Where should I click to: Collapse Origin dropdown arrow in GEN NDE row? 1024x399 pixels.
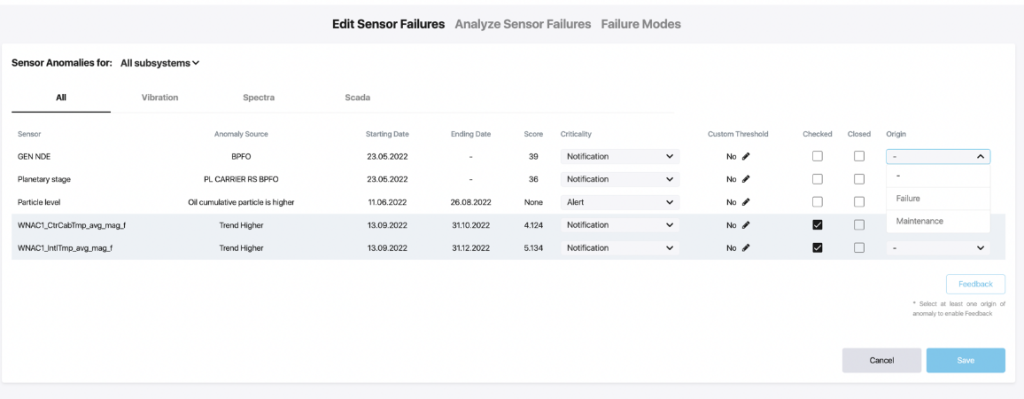(980, 157)
